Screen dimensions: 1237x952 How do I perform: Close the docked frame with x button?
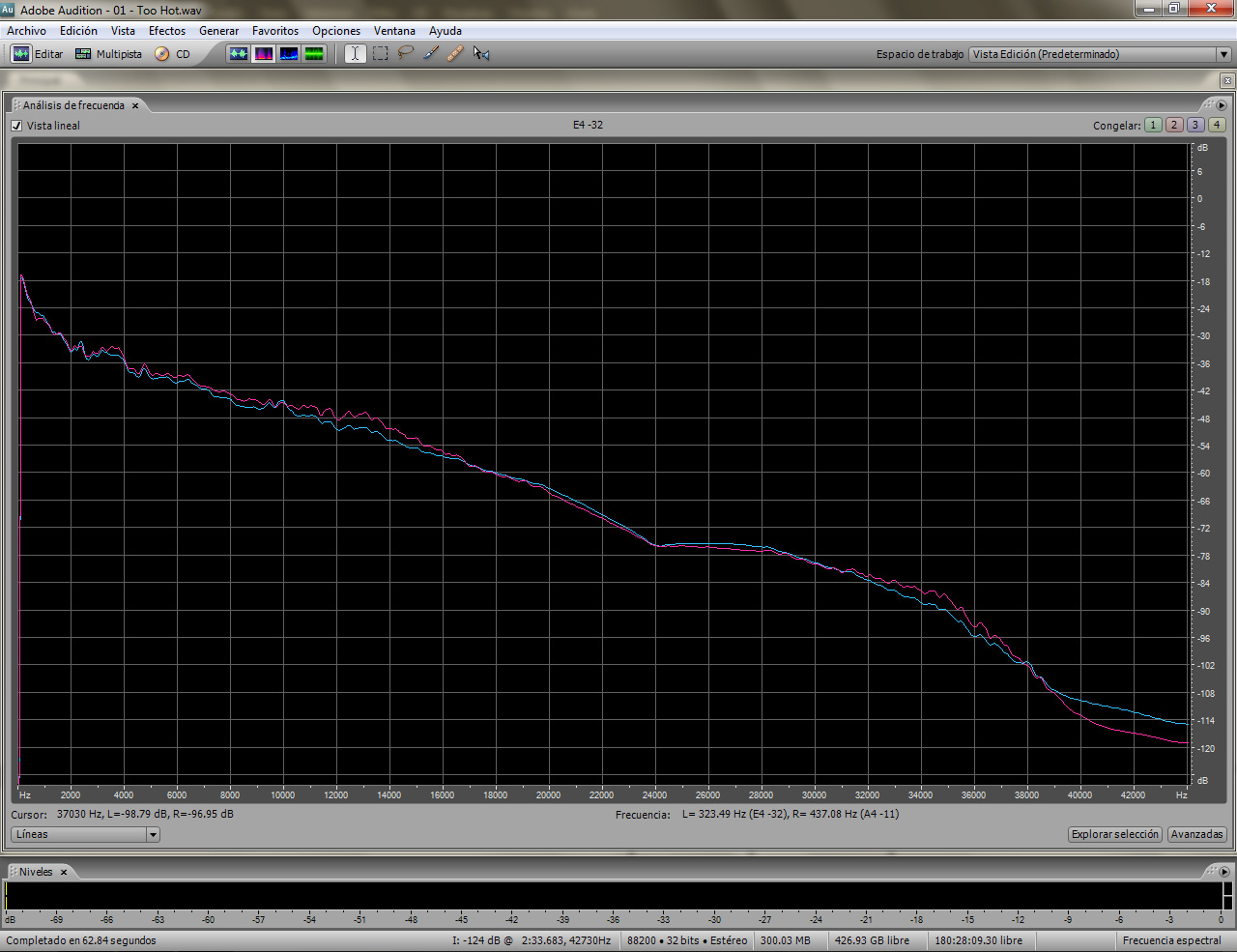(1227, 80)
